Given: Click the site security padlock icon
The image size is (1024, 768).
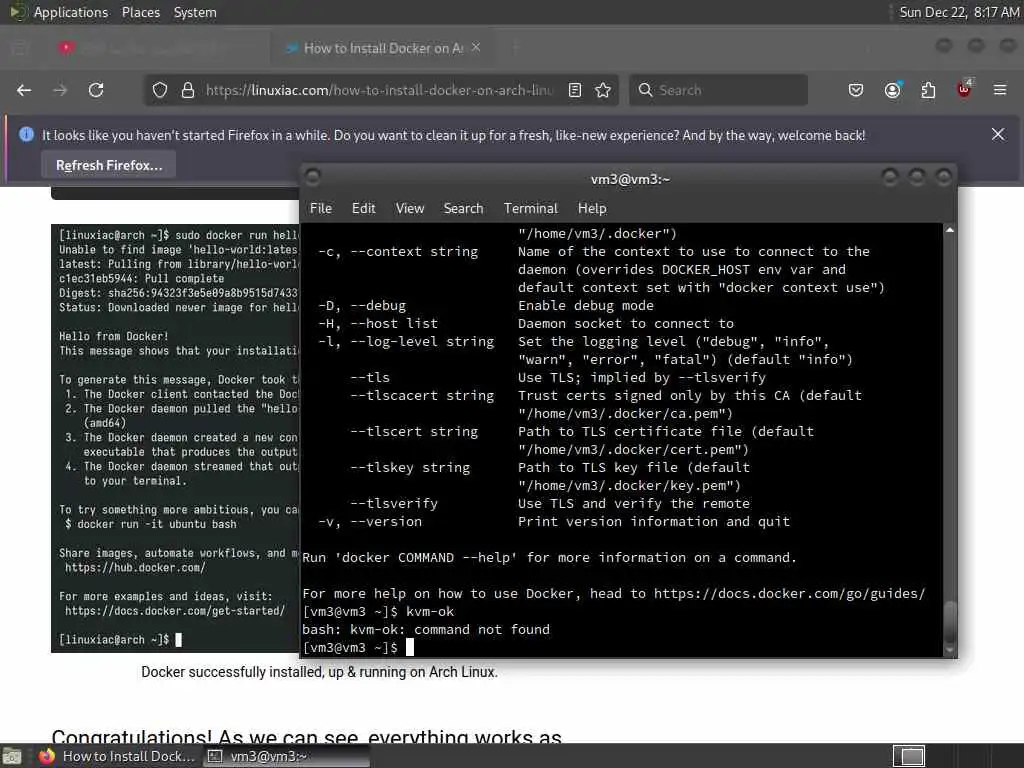Looking at the screenshot, I should click(x=188, y=90).
